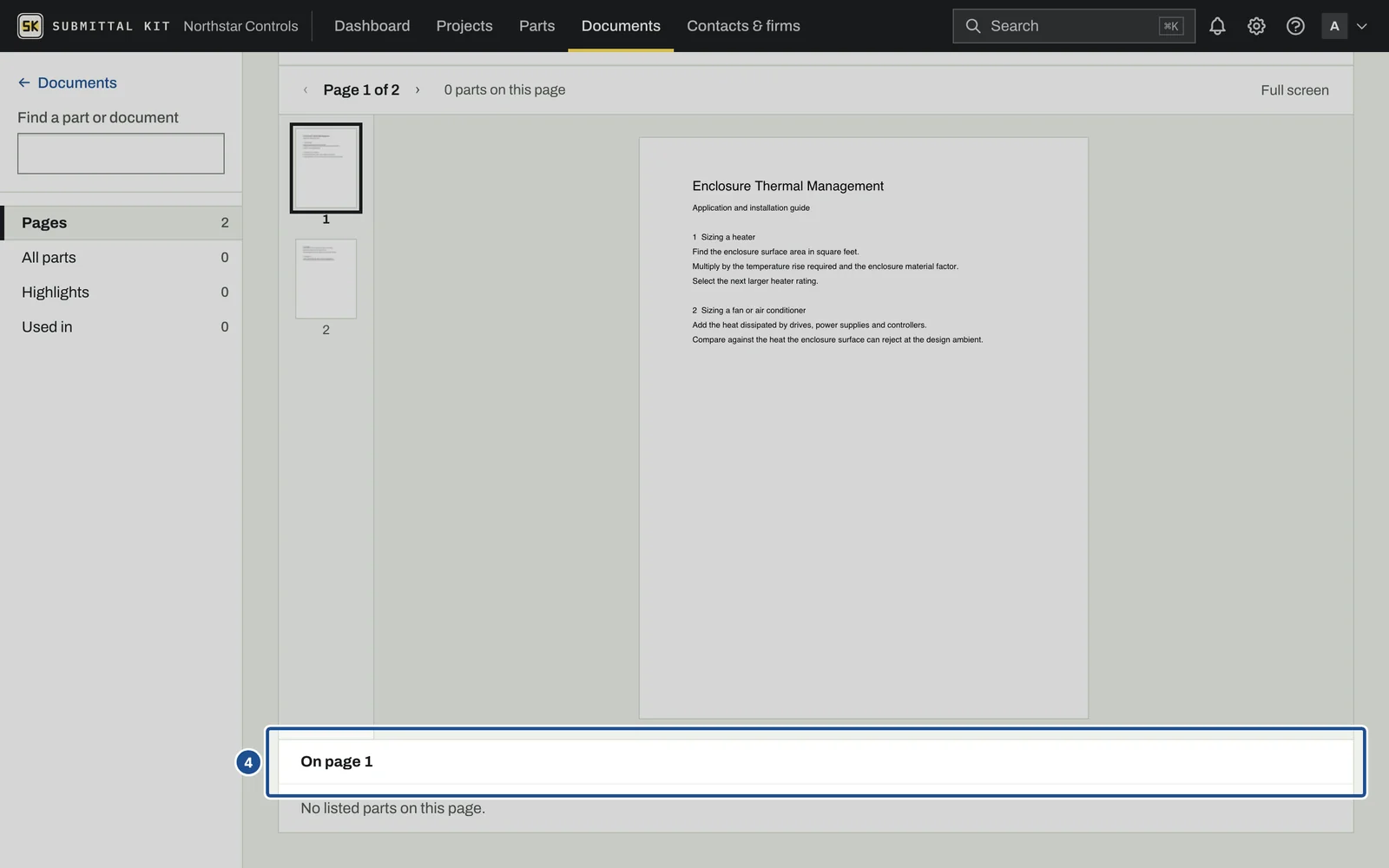Expand the account menu chevron
Screen dimensions: 1389x868
[x=1362, y=26]
